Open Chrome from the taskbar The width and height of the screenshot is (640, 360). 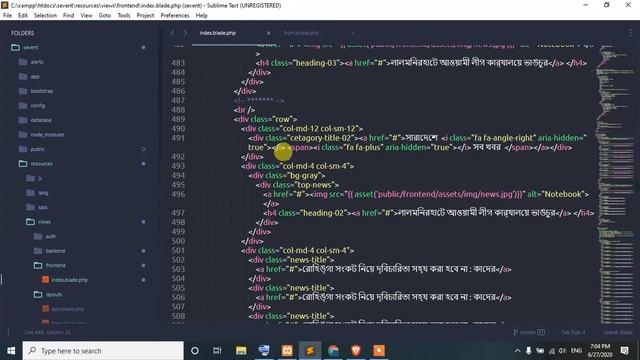point(333,351)
